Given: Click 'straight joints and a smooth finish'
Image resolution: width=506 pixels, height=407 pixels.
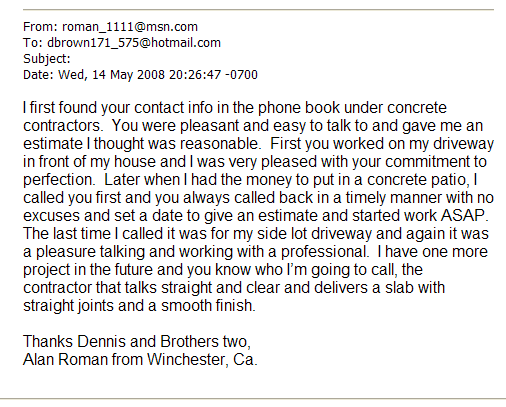Looking at the screenshot, I should click(139, 306).
